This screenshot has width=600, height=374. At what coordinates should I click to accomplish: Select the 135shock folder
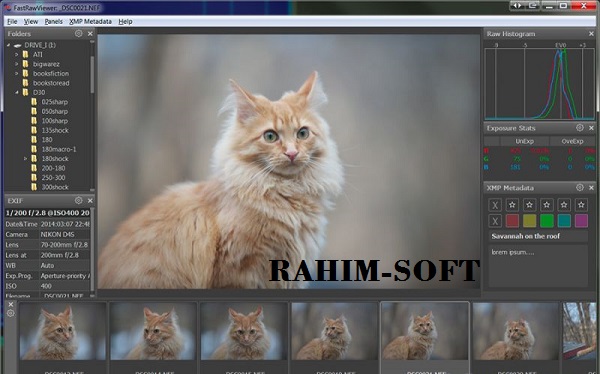55,130
